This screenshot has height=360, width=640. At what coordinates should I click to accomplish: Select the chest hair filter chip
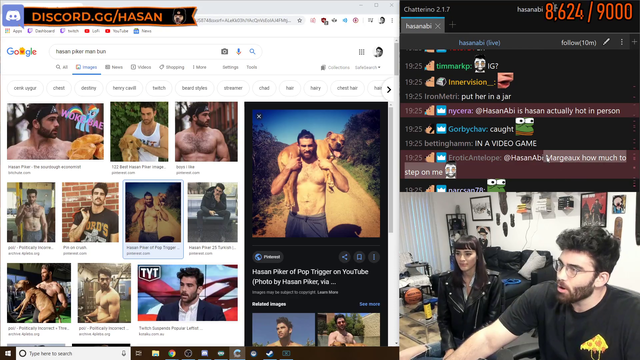(x=347, y=88)
